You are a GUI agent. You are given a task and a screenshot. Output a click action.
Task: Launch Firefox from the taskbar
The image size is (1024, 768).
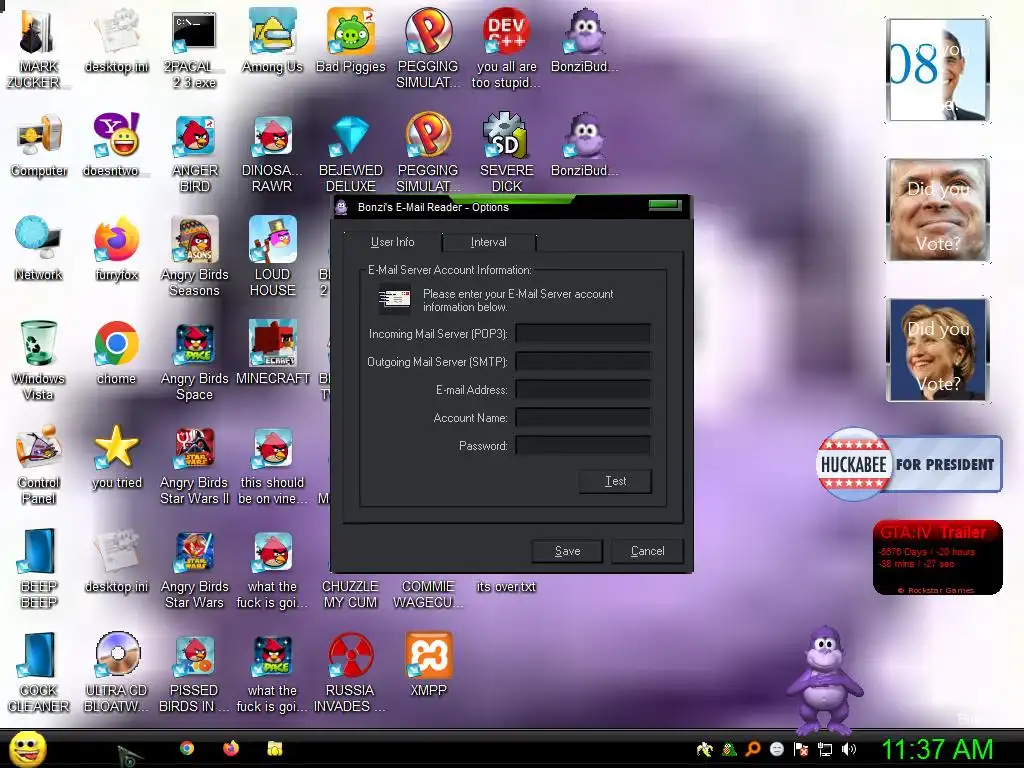(x=231, y=748)
